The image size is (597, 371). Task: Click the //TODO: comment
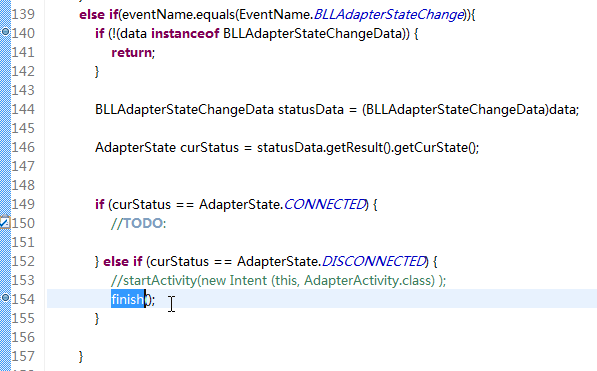coord(139,223)
